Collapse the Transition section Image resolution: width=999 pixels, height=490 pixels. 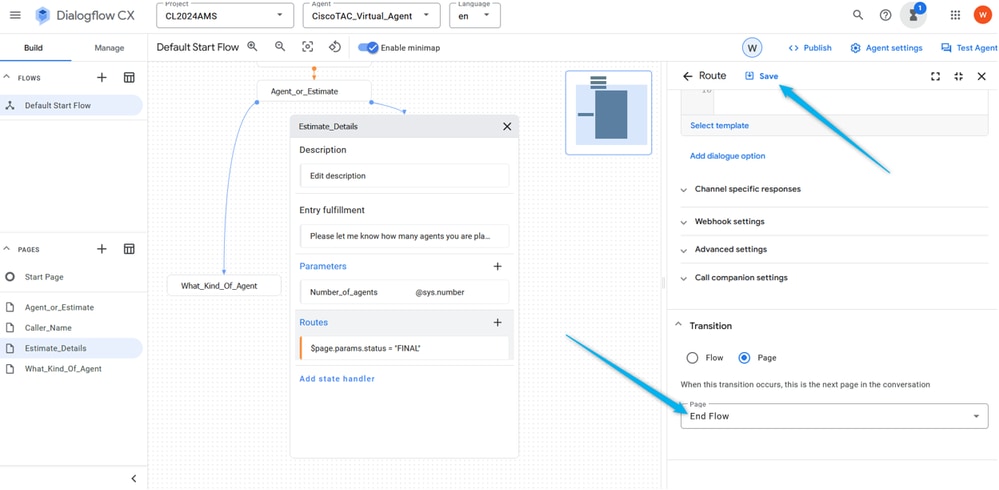pos(679,326)
